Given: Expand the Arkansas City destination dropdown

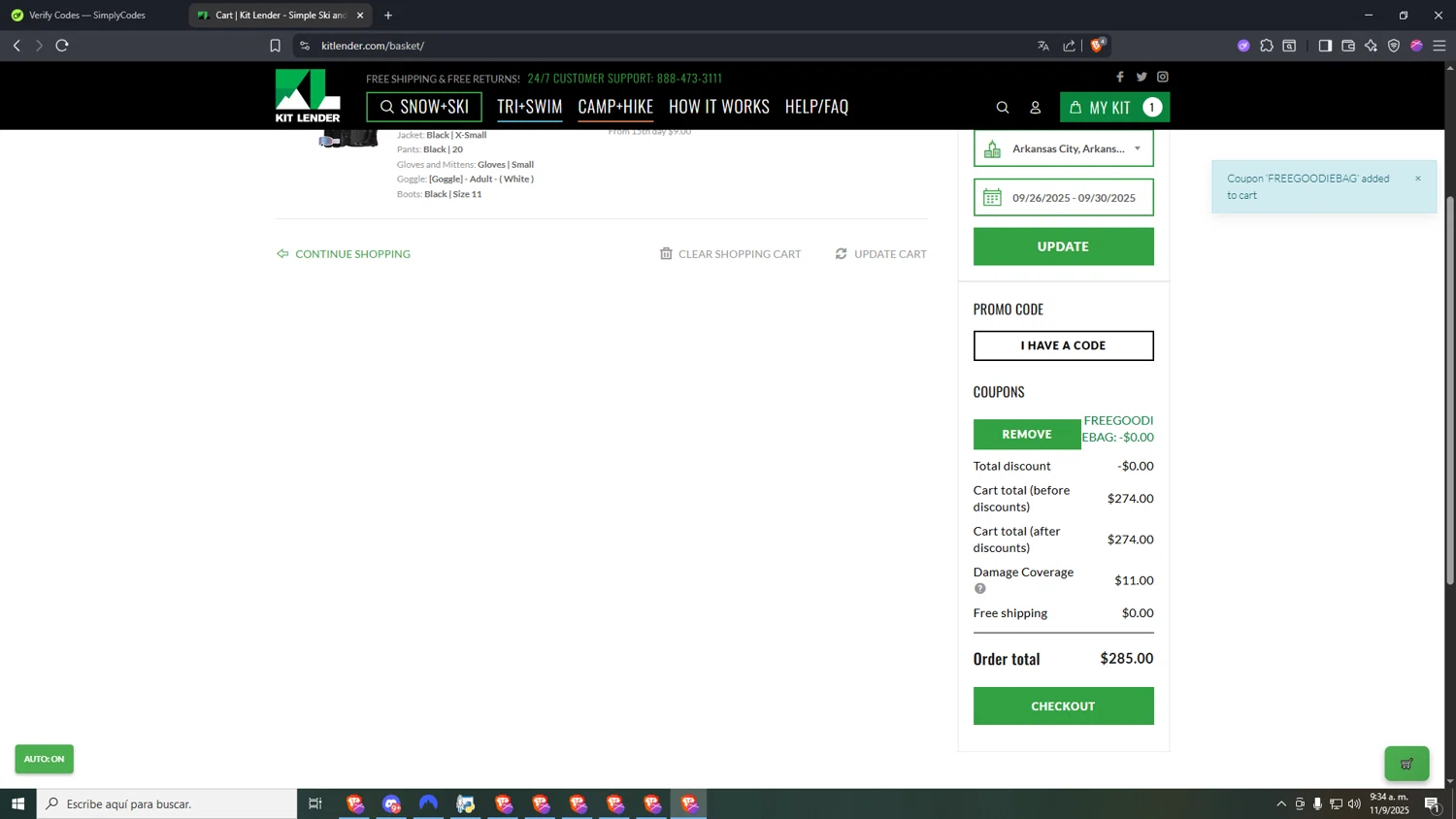Looking at the screenshot, I should pyautogui.click(x=1064, y=148).
